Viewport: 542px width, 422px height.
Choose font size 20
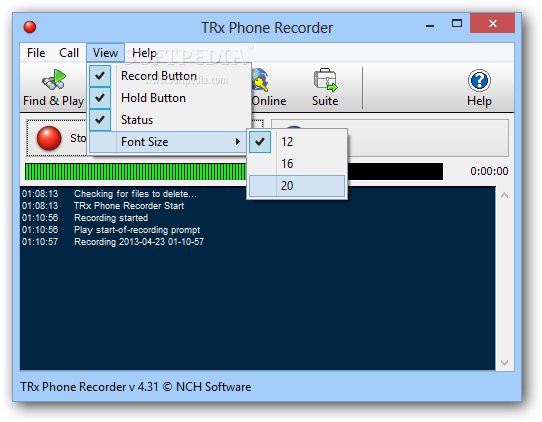point(297,186)
